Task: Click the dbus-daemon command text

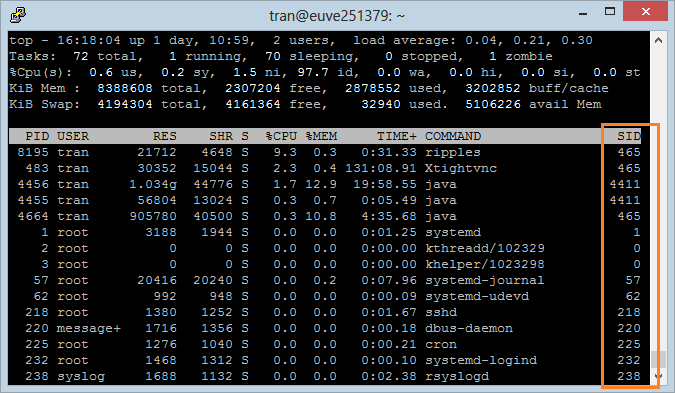Action: tap(469, 328)
